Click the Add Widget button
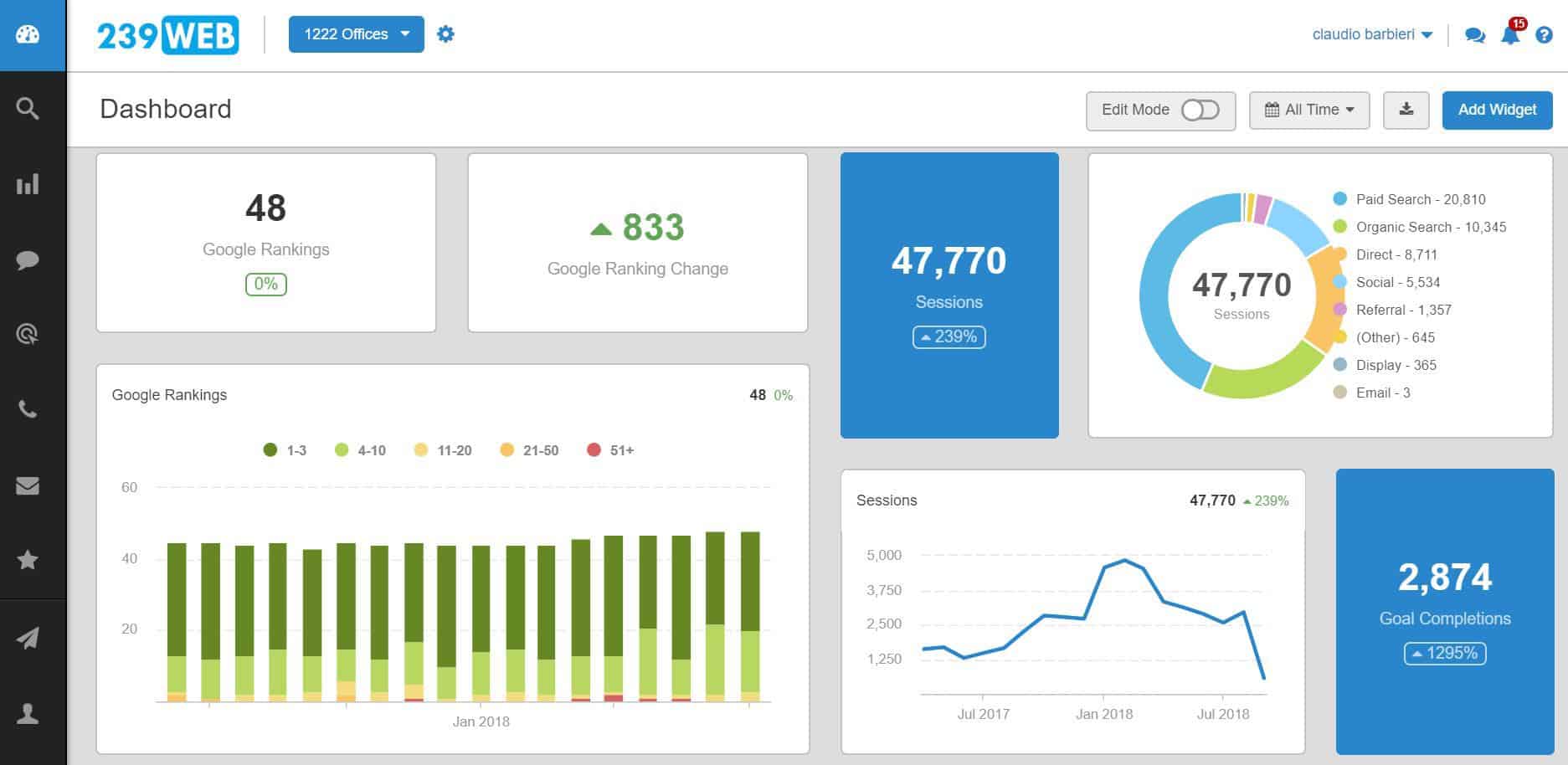 tap(1497, 110)
